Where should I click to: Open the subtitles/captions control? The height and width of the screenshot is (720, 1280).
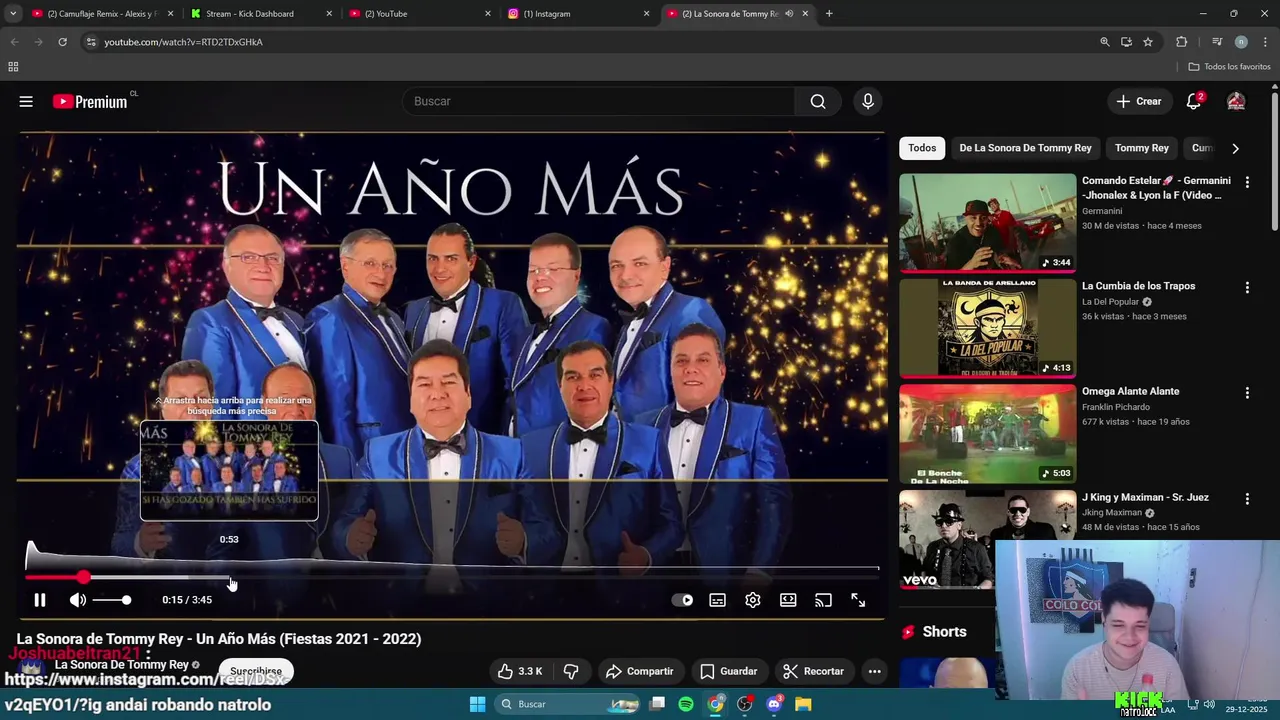(x=717, y=600)
